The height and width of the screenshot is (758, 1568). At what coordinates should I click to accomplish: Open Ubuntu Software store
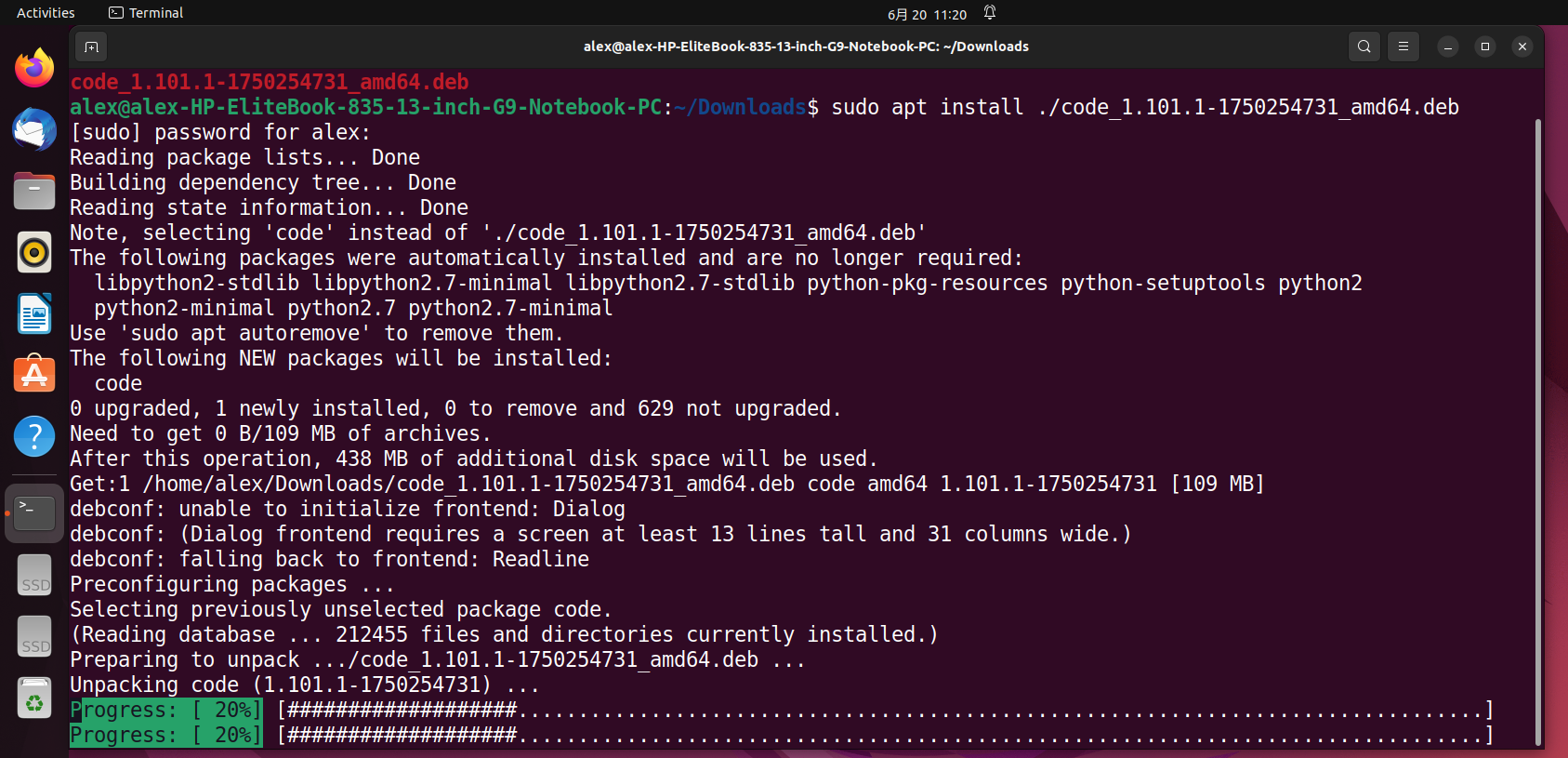[34, 375]
